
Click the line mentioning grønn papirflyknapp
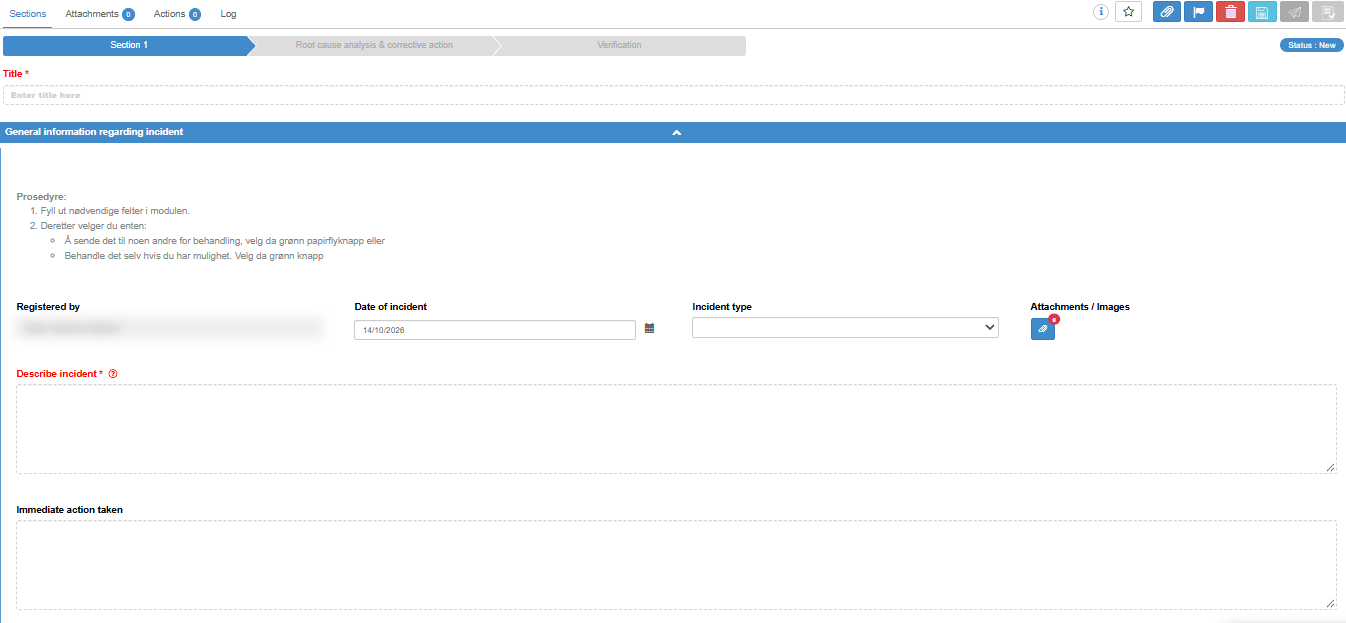224,241
